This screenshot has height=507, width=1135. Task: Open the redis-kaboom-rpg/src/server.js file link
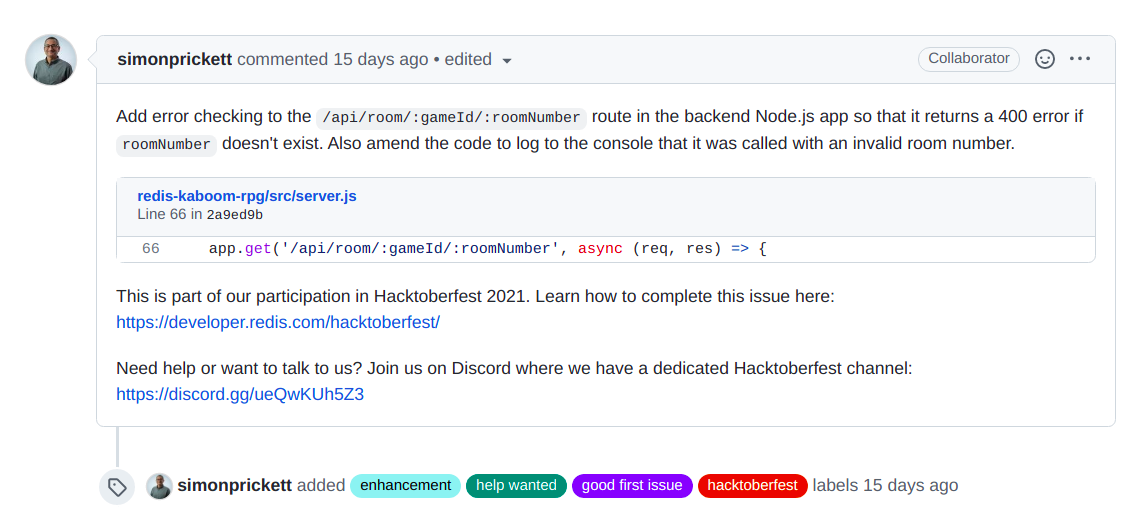pyautogui.click(x=247, y=196)
